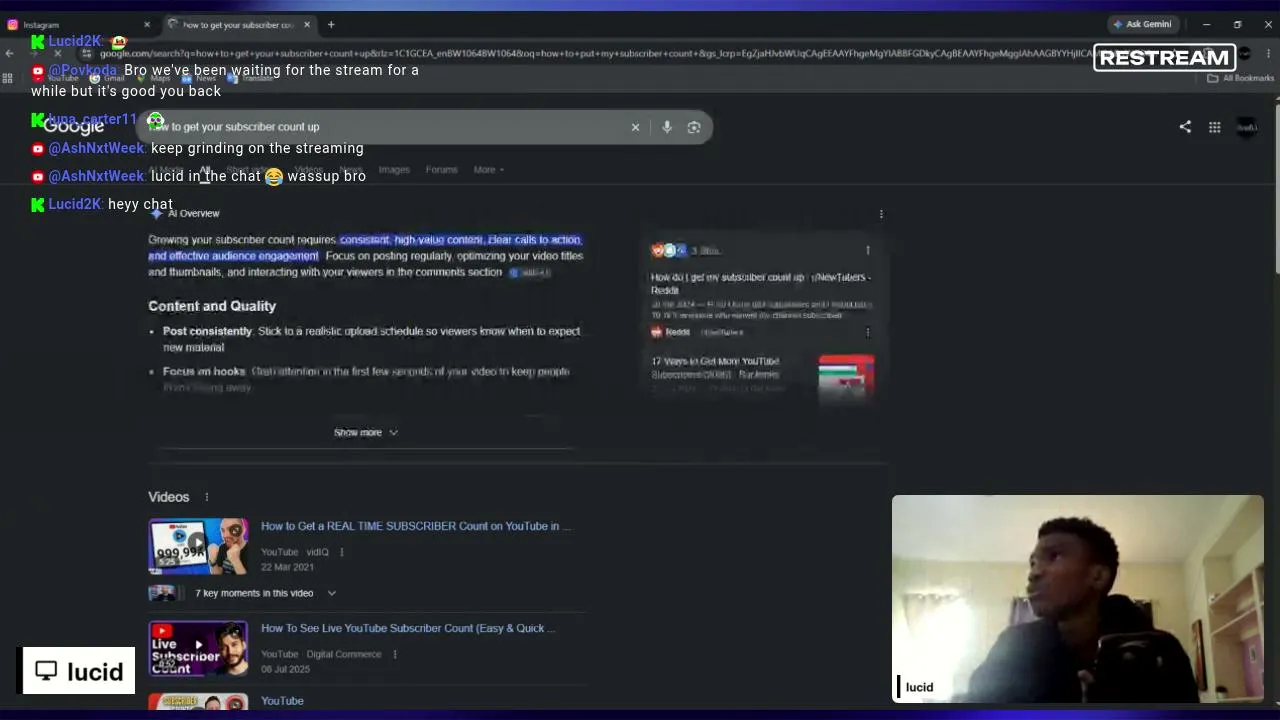Viewport: 1280px width, 720px height.
Task: Clear the Google search box text
Action: pos(635,127)
